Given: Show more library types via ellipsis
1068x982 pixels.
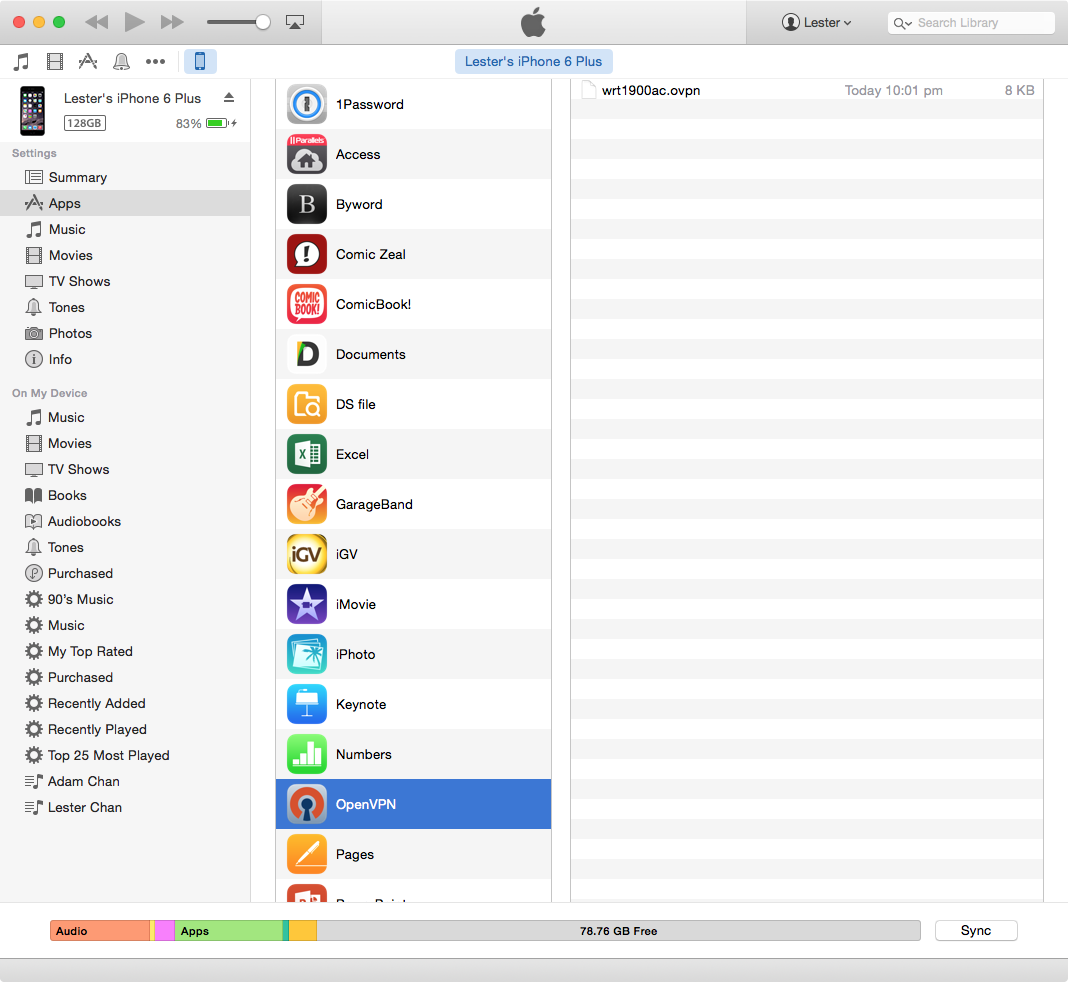Looking at the screenshot, I should coord(155,62).
